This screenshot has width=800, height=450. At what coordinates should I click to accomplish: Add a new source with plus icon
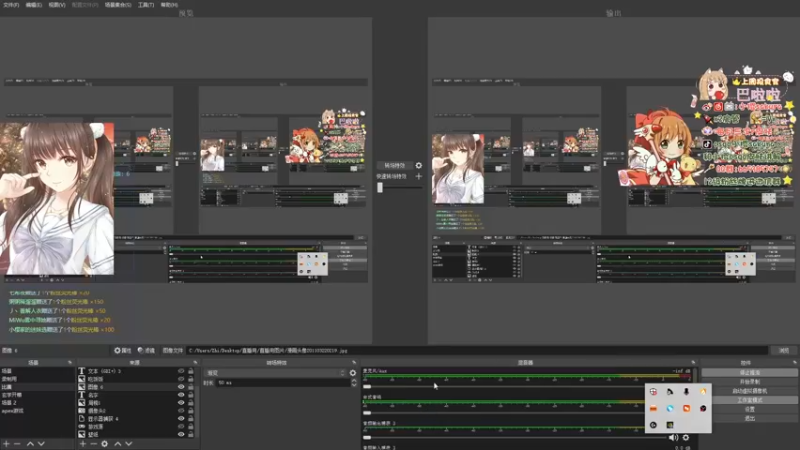tap(83, 444)
